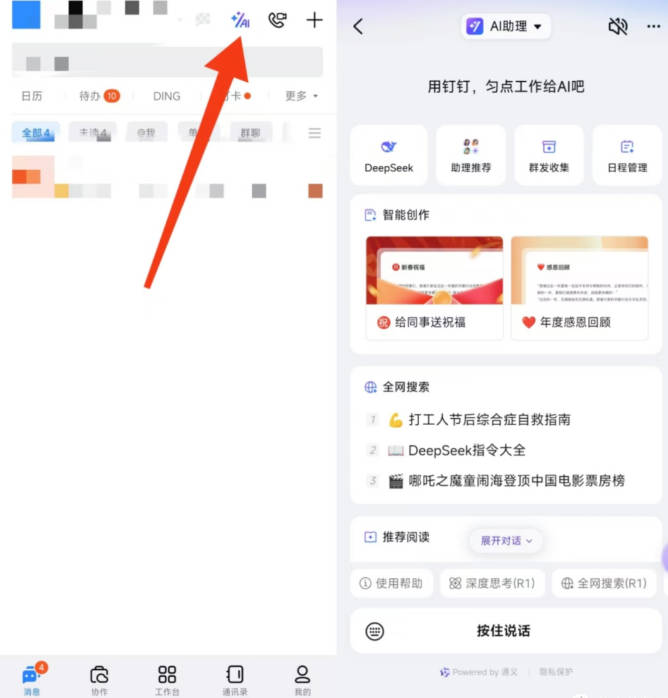Open the 我的 profile bottom tab

coord(302,679)
